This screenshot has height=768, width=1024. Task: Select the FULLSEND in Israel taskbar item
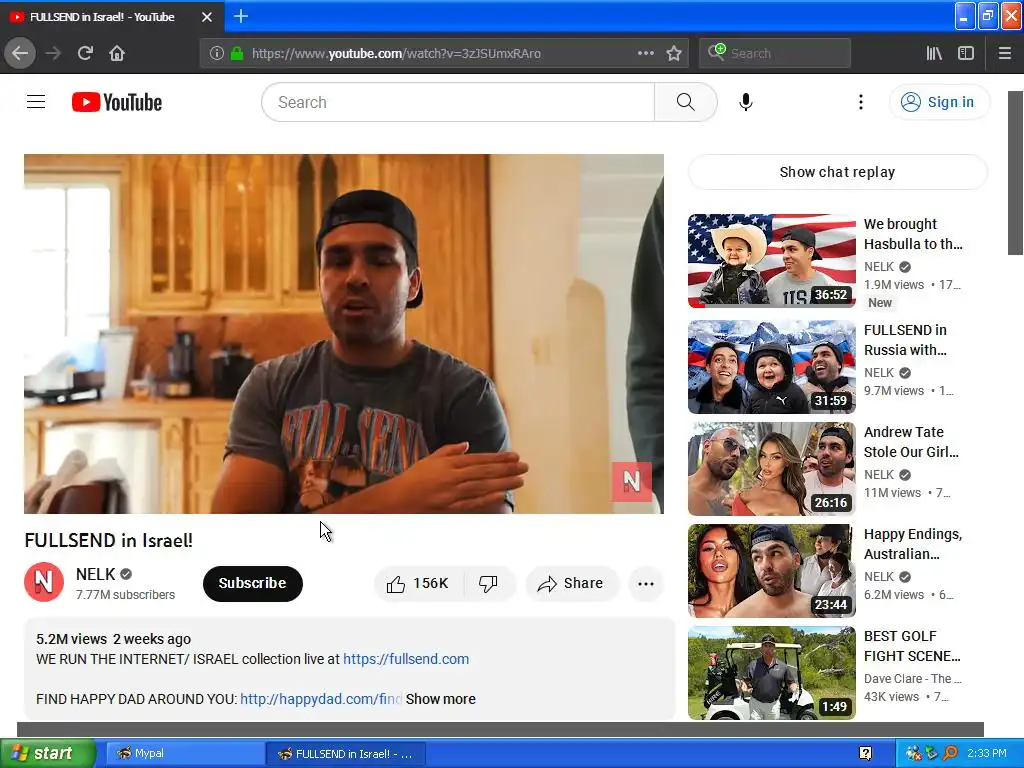346,754
